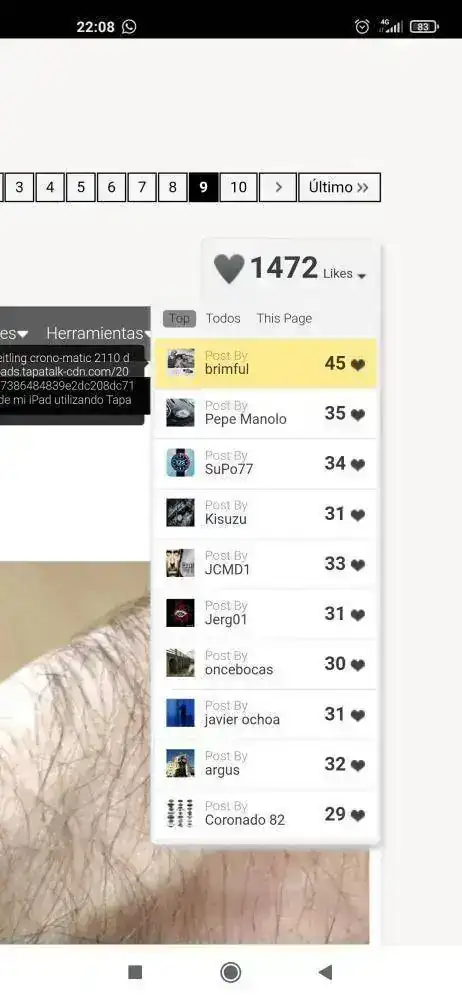Open the alarm clock status icon

[x=362, y=26]
